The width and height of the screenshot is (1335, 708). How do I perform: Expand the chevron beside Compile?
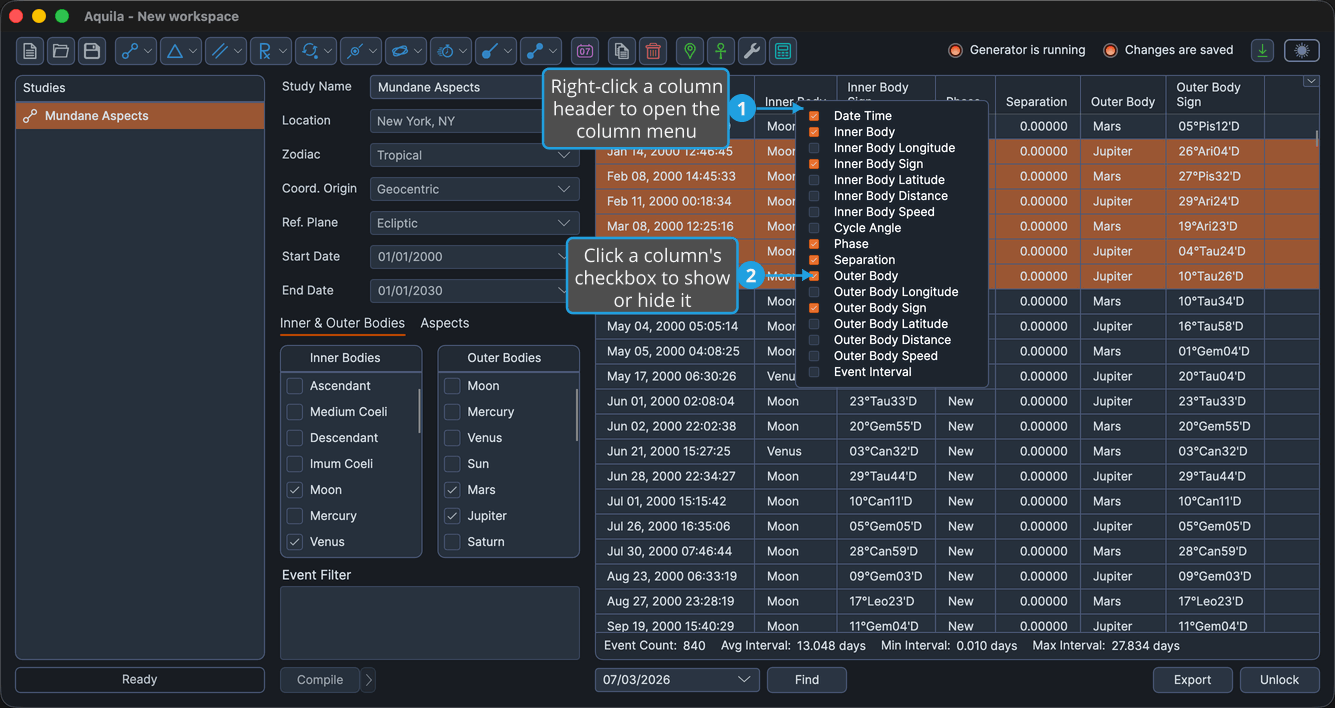(368, 680)
